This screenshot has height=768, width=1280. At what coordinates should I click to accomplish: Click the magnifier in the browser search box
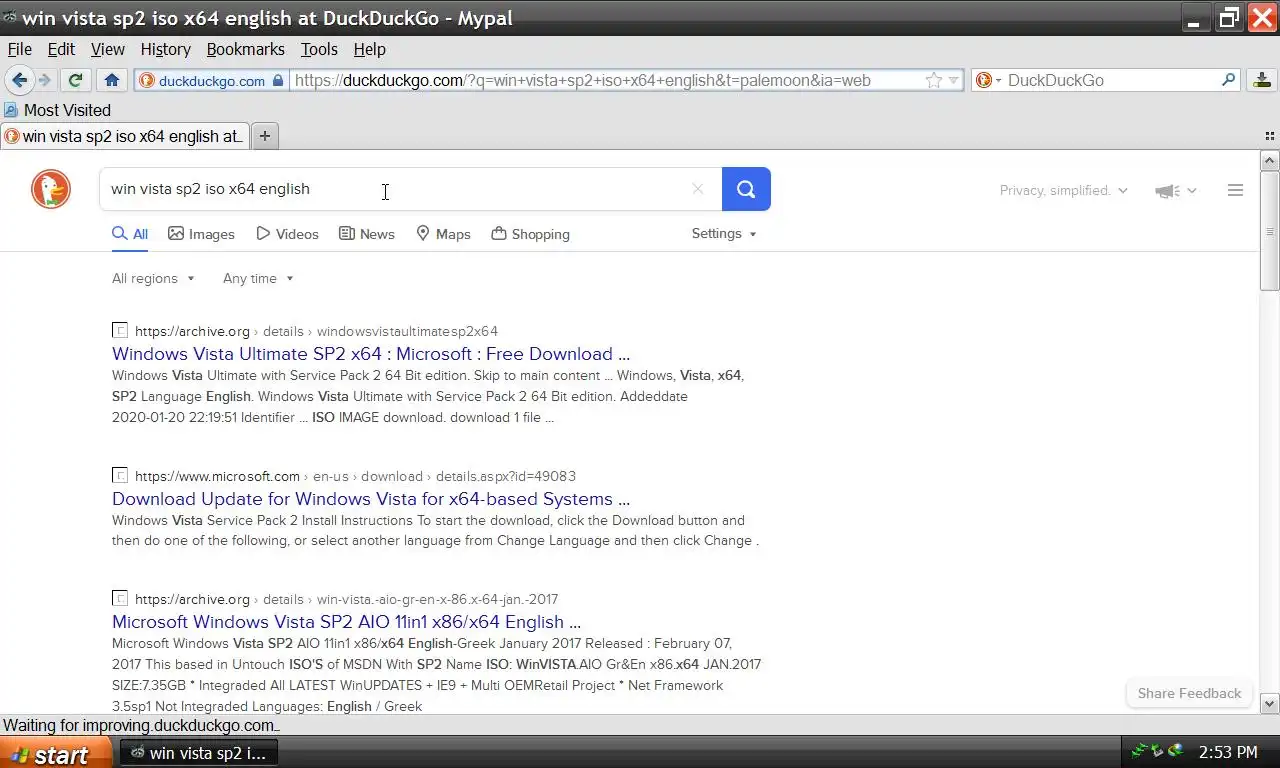pos(1229,80)
